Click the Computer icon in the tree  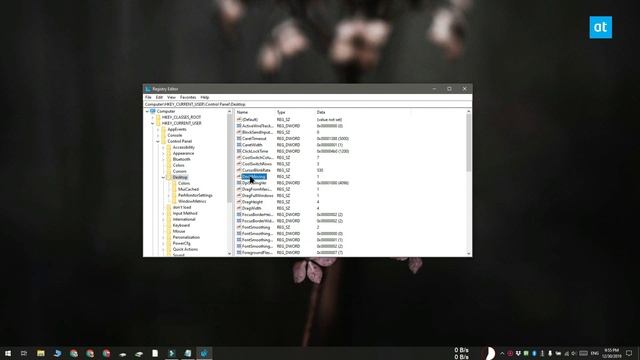(153, 111)
